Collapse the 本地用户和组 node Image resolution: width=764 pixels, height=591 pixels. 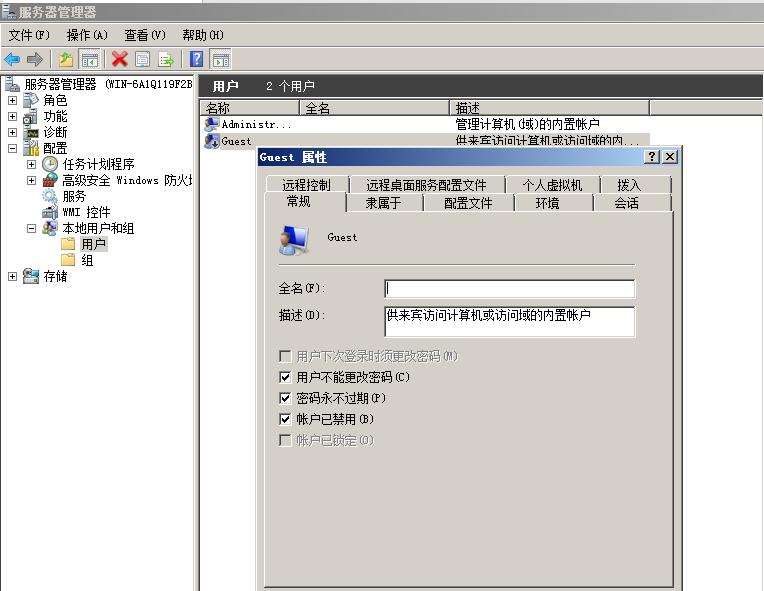click(x=31, y=228)
